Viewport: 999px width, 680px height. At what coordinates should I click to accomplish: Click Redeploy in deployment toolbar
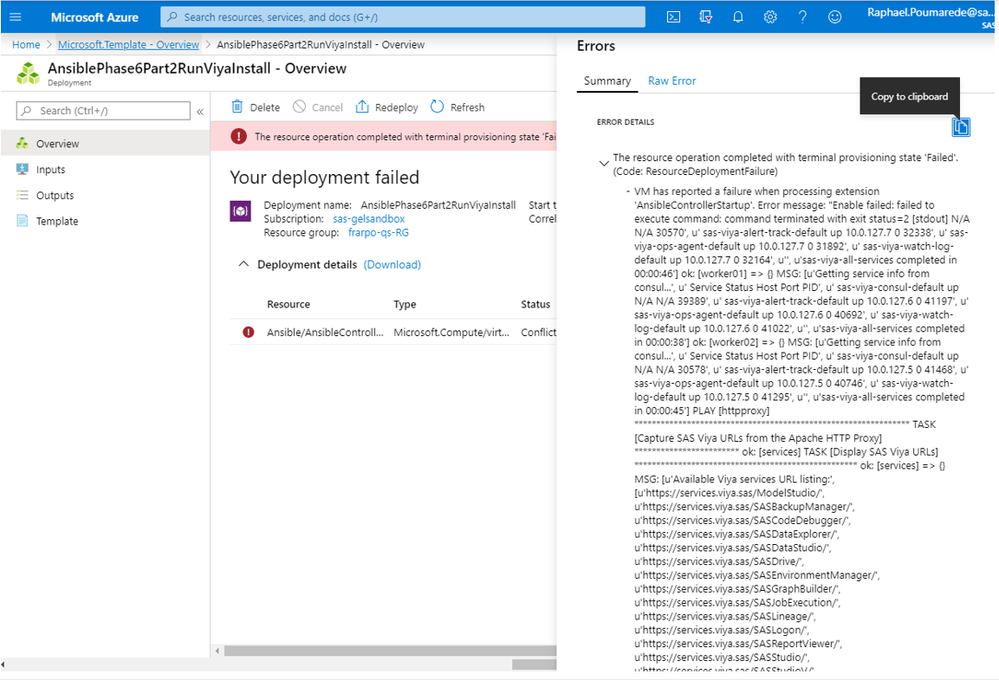point(387,107)
